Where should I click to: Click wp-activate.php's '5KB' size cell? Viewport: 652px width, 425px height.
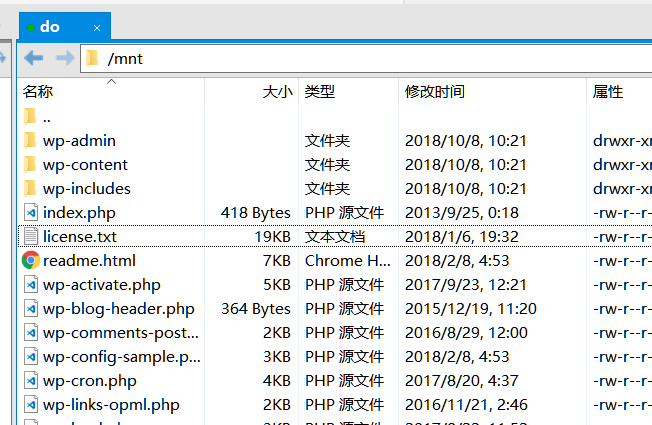(277, 285)
